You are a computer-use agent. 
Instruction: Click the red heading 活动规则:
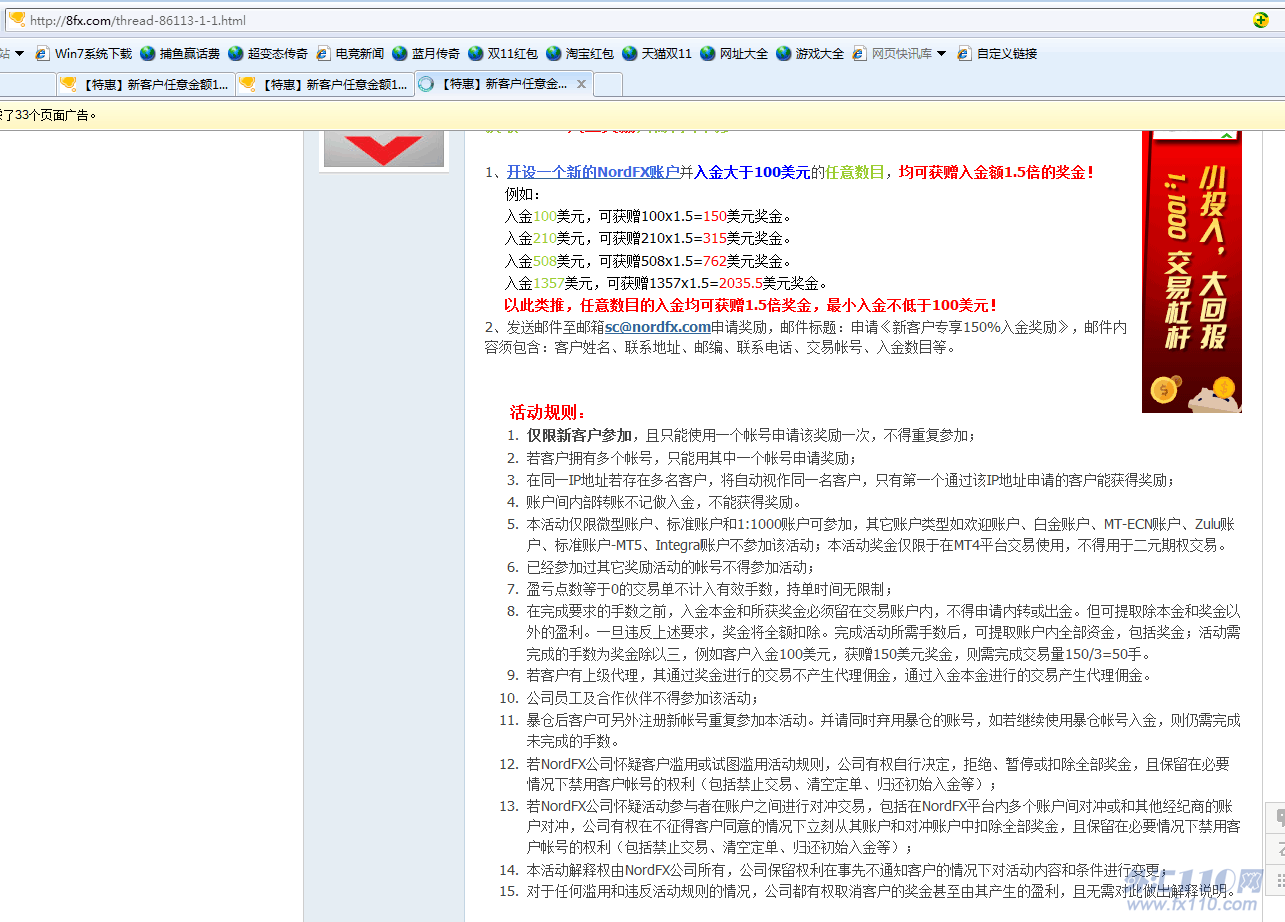point(548,412)
